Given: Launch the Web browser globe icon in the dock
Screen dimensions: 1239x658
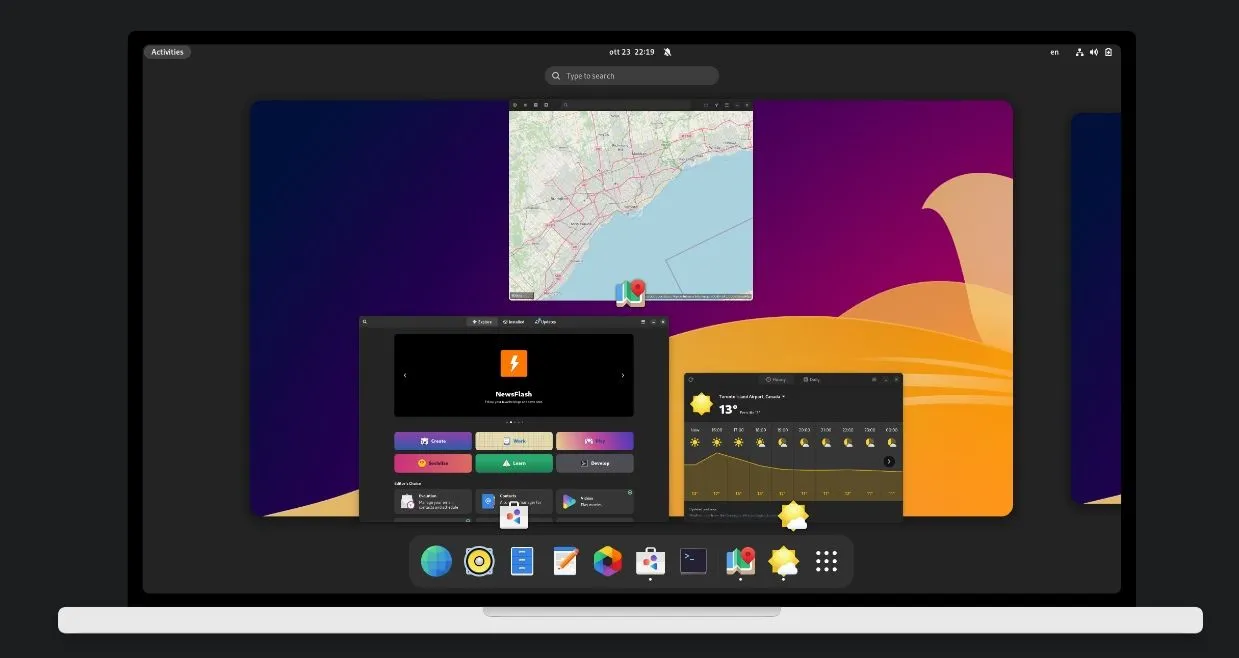Looking at the screenshot, I should tap(435, 561).
